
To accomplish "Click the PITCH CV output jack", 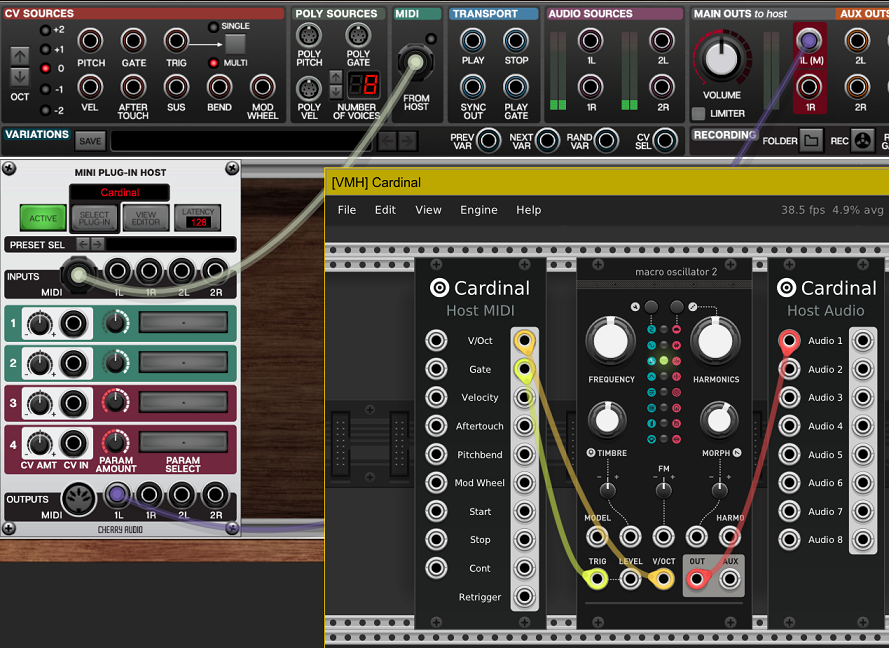I will click(x=90, y=41).
